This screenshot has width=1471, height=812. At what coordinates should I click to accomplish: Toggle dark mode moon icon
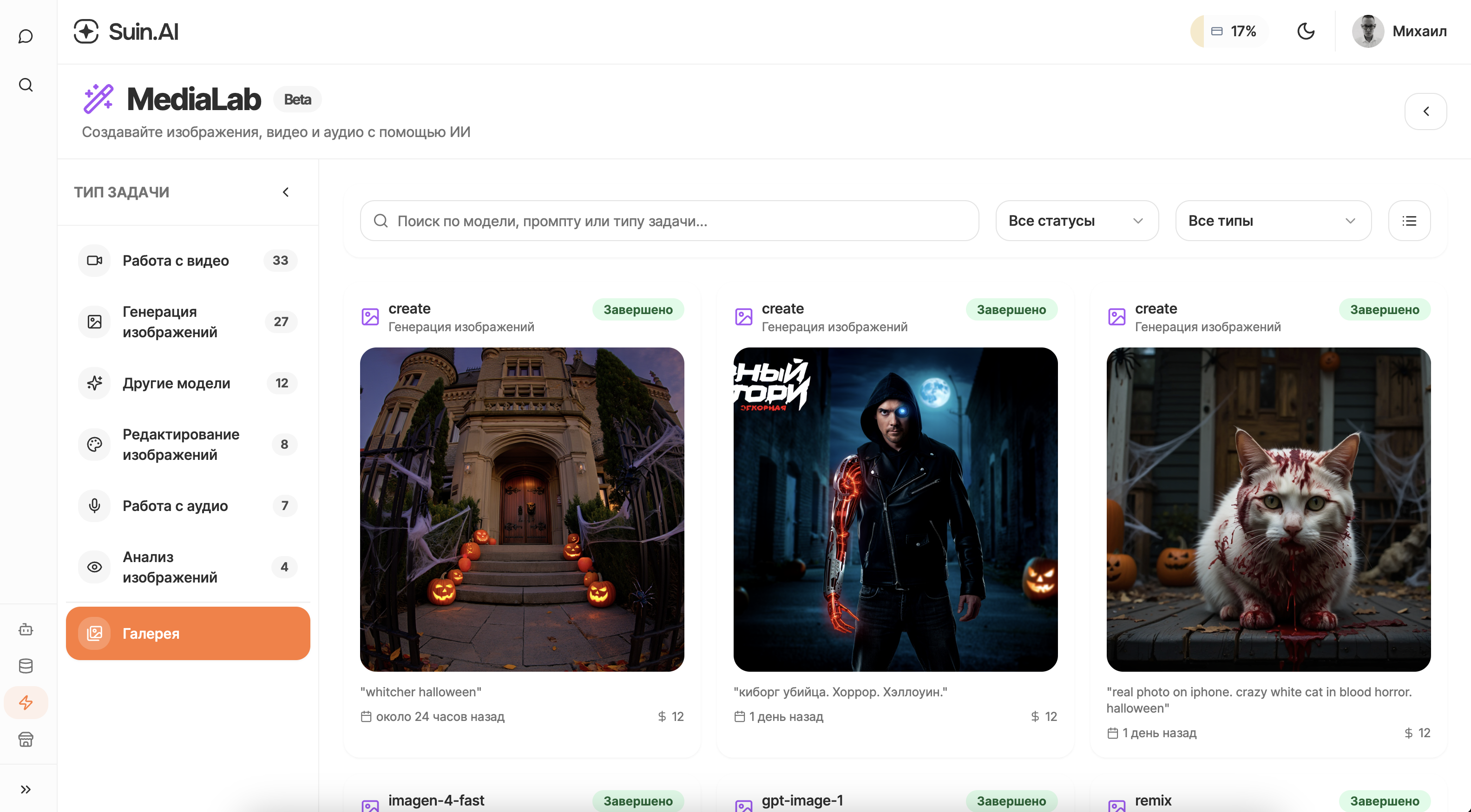point(1306,31)
